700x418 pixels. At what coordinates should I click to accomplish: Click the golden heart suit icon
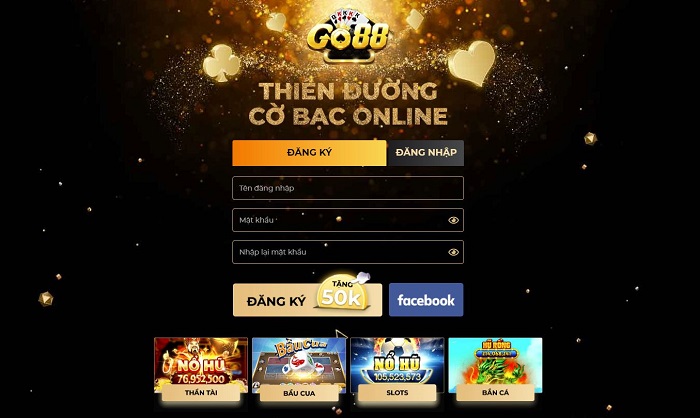pyautogui.click(x=472, y=63)
